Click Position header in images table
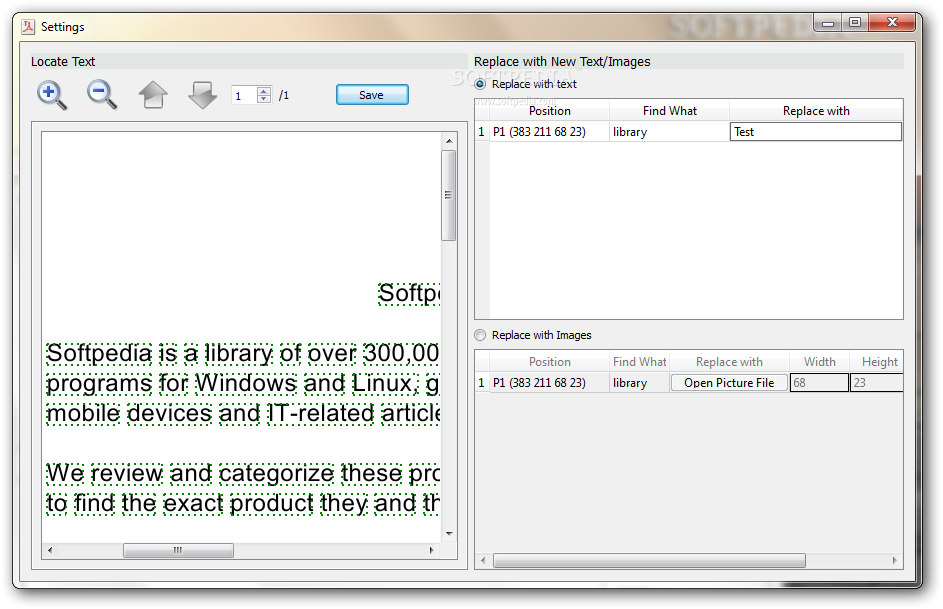This screenshot has width=943, height=609. click(549, 362)
